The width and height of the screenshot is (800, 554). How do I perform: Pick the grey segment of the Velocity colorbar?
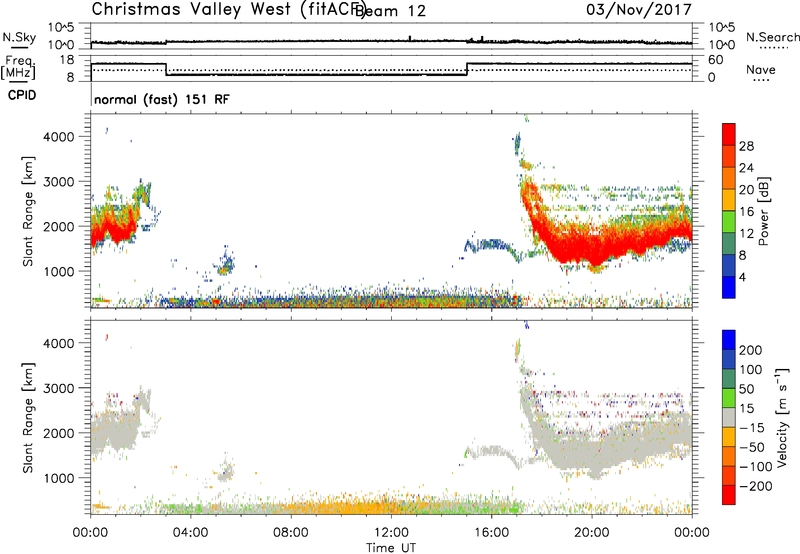tap(729, 418)
